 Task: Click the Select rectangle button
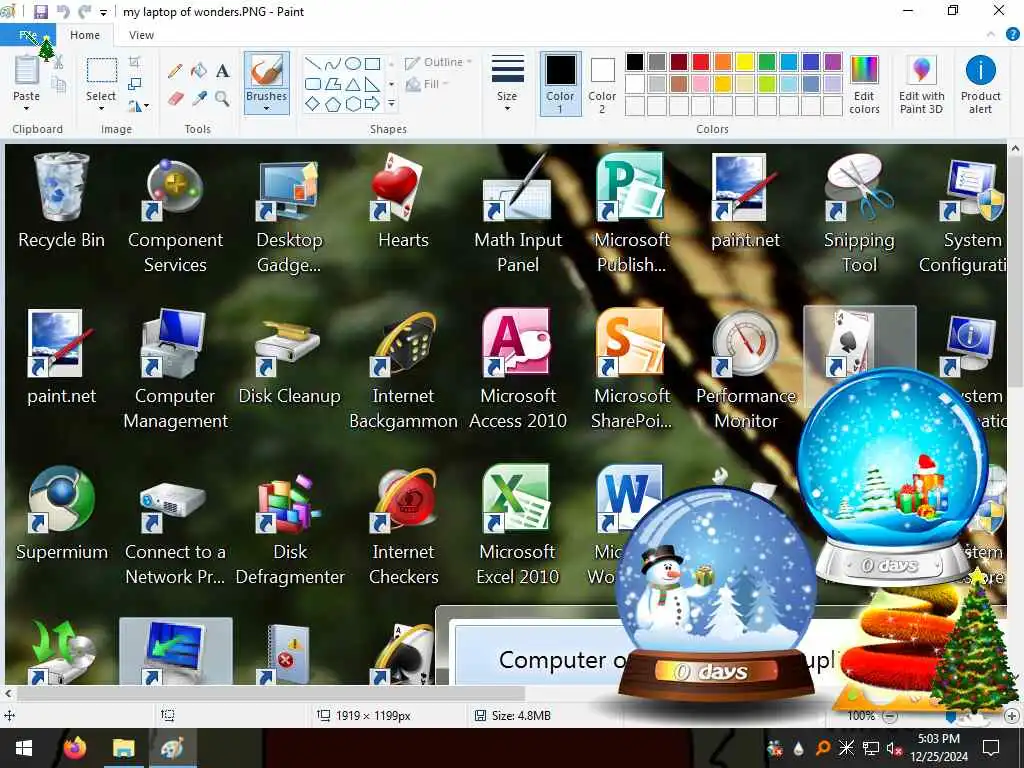point(101,77)
